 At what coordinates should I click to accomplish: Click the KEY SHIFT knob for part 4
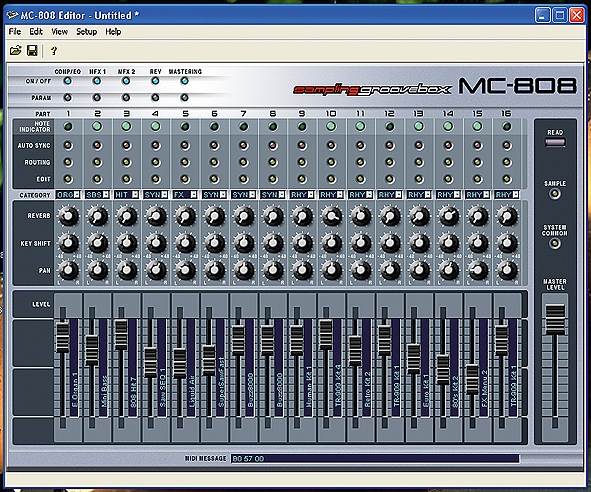click(x=156, y=243)
